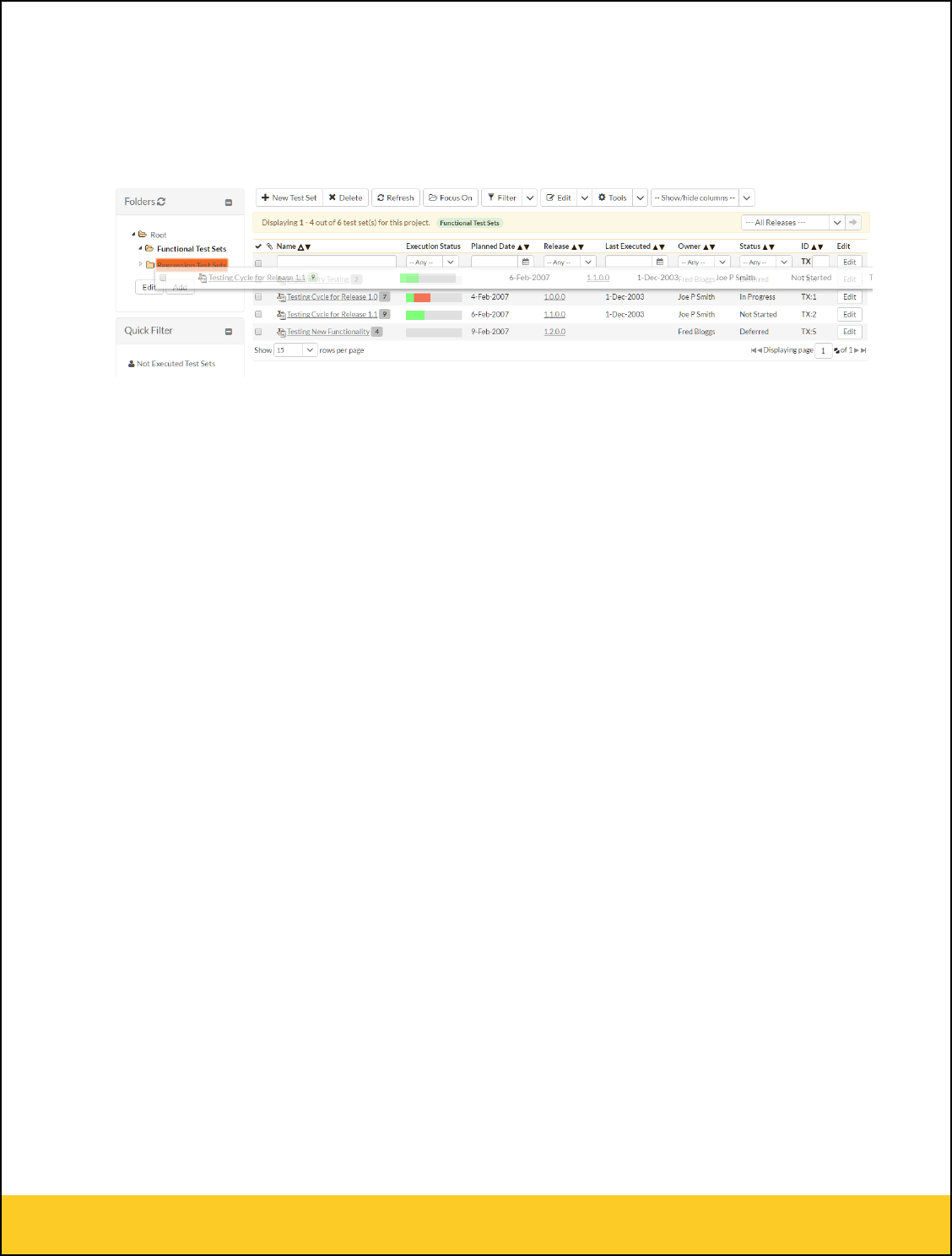Click the Delete toolbar button

coord(346,198)
